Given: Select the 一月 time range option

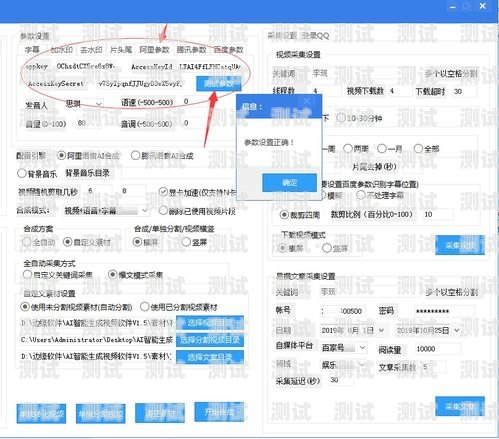Looking at the screenshot, I should [390, 148].
